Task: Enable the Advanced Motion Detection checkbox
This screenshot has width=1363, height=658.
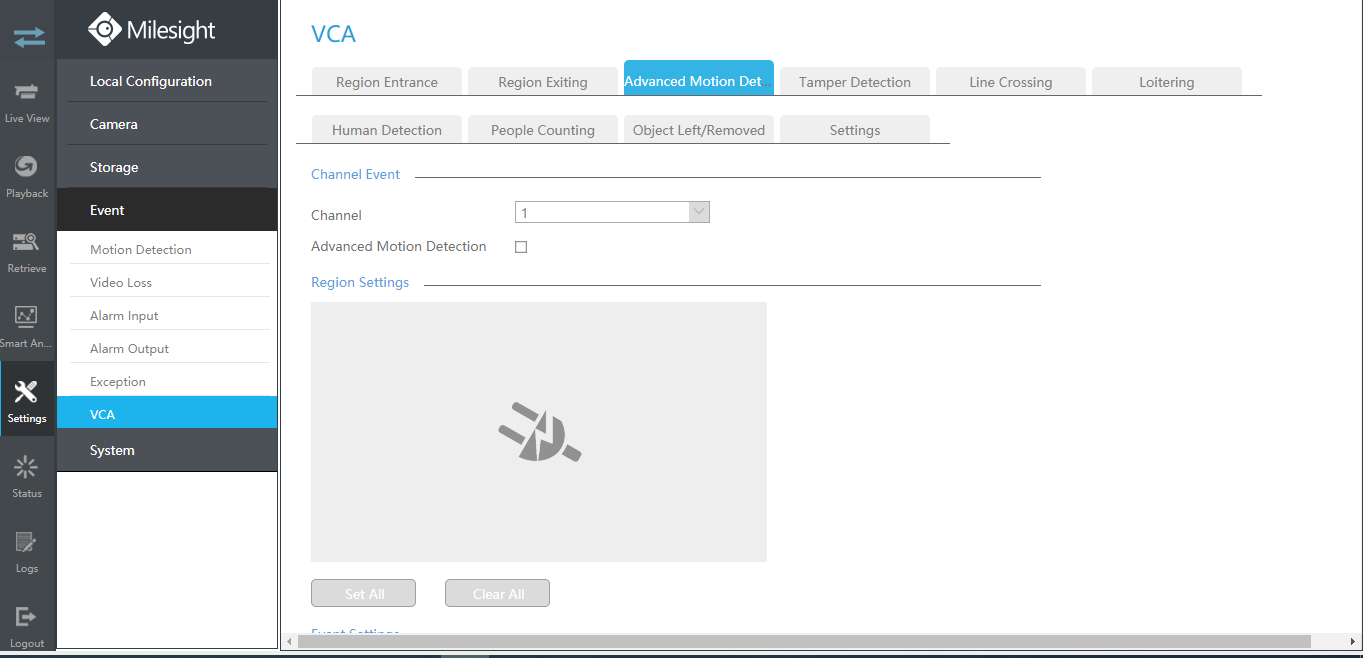Action: click(521, 247)
